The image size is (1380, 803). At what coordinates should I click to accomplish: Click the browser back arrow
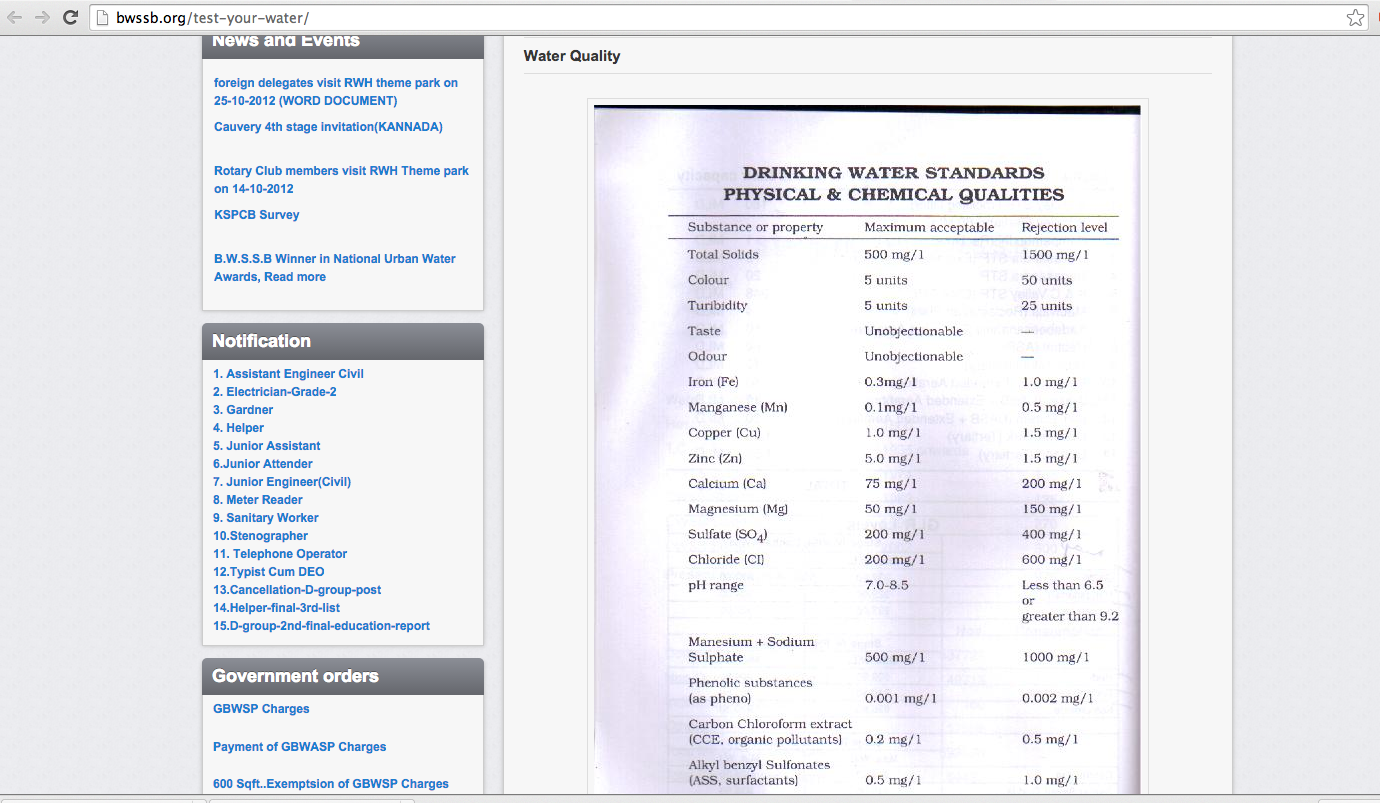[15, 18]
